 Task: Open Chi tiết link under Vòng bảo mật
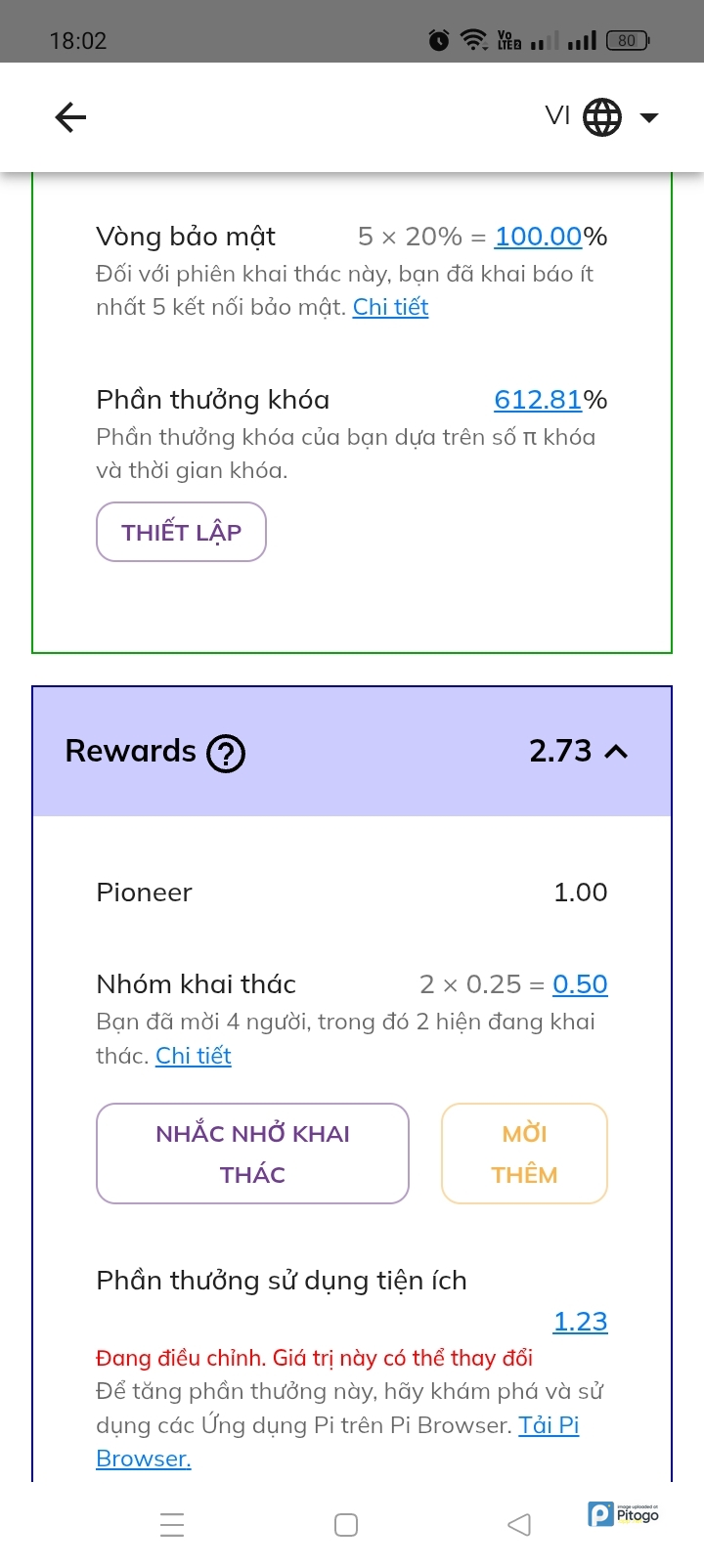pyautogui.click(x=390, y=307)
